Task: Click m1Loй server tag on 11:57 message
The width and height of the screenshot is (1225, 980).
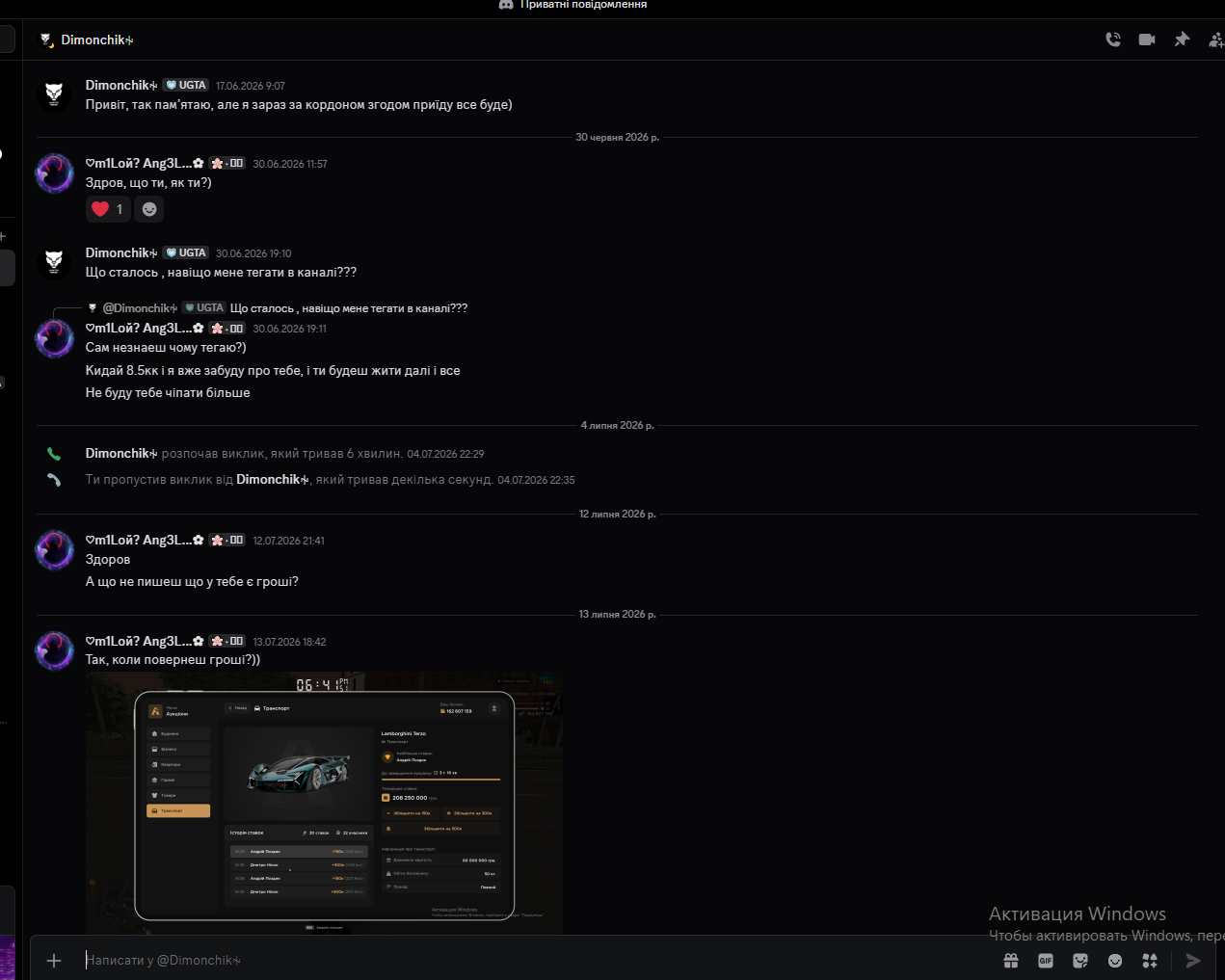Action: [227, 163]
